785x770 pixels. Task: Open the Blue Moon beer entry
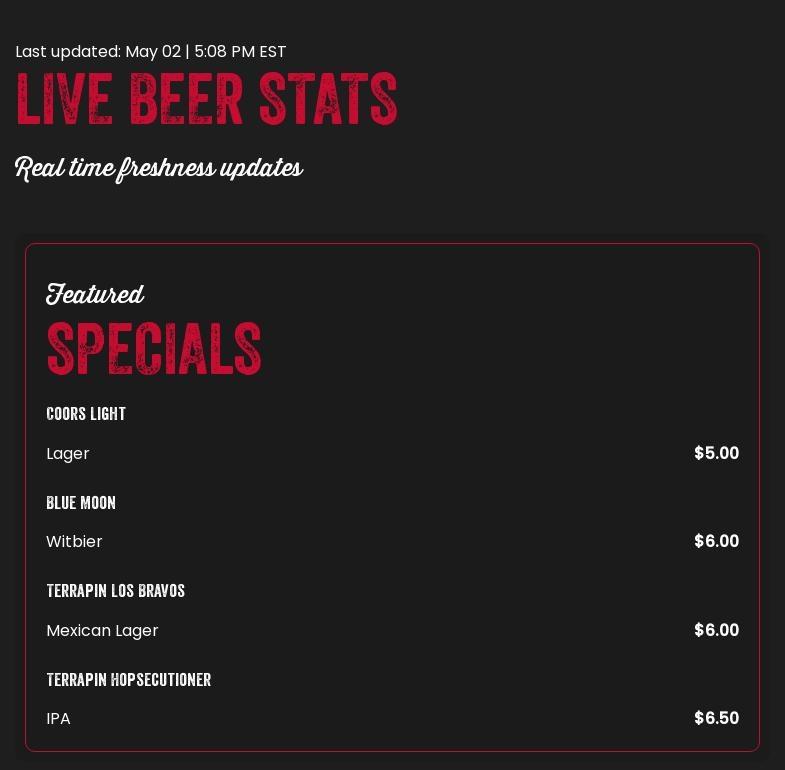coord(81,503)
